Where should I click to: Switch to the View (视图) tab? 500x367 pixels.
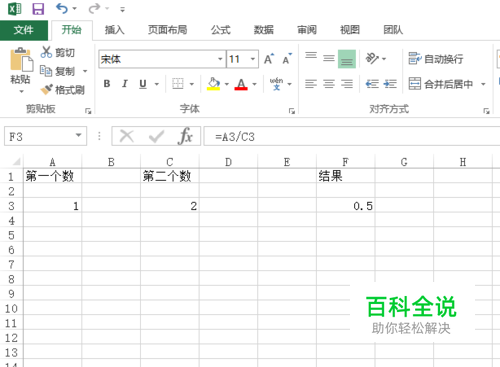(350, 30)
